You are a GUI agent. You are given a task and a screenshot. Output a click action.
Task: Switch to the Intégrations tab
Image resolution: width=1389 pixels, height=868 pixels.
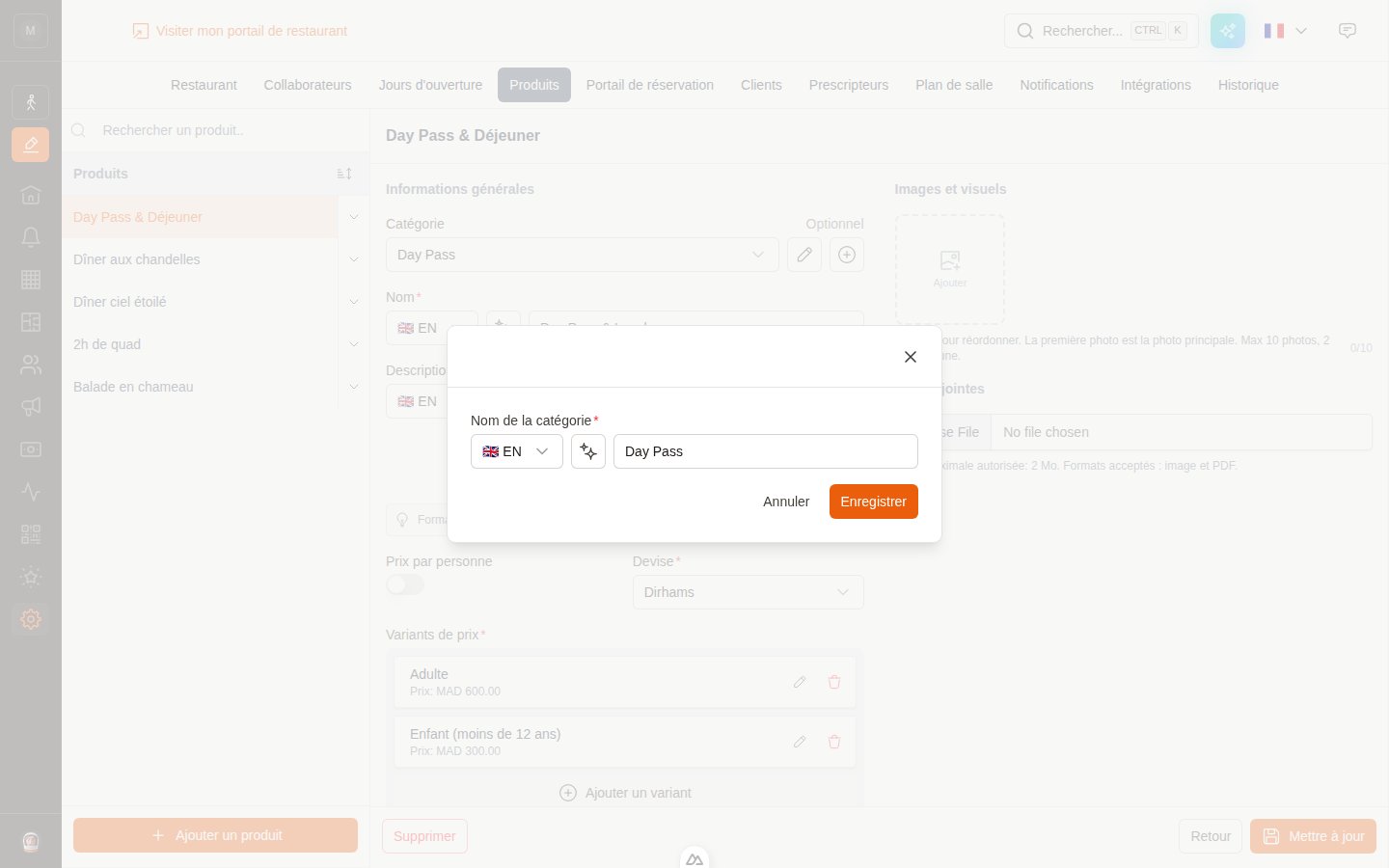point(1156,85)
